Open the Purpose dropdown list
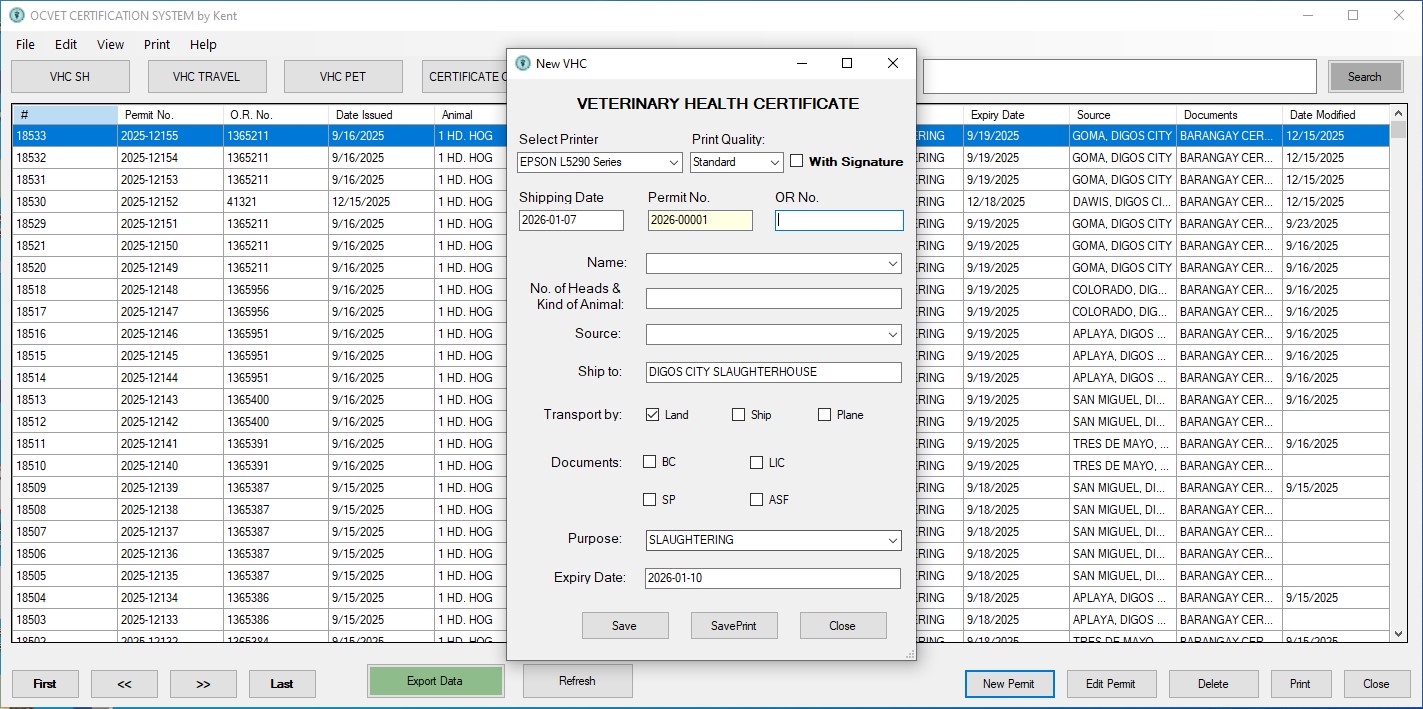1423x709 pixels. (892, 541)
